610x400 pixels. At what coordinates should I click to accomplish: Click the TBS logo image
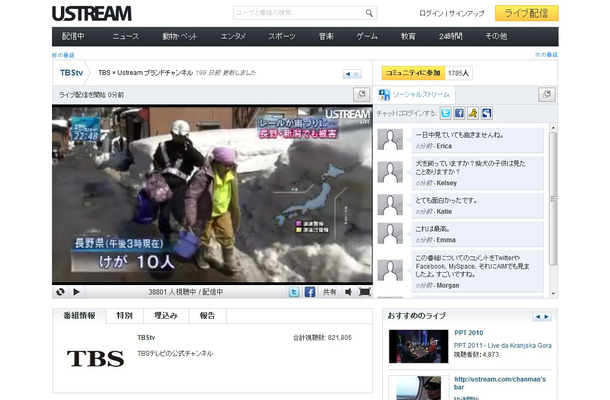coord(95,358)
